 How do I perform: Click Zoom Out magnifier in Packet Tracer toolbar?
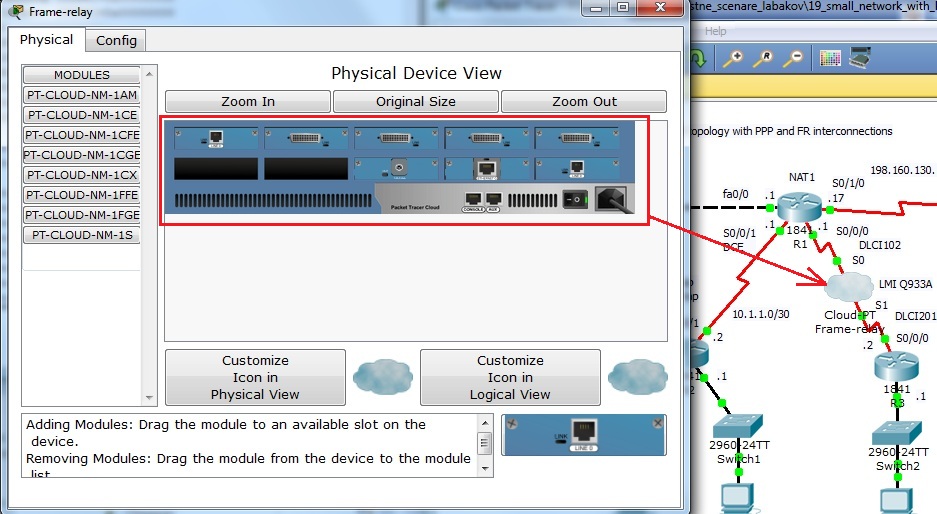793,58
